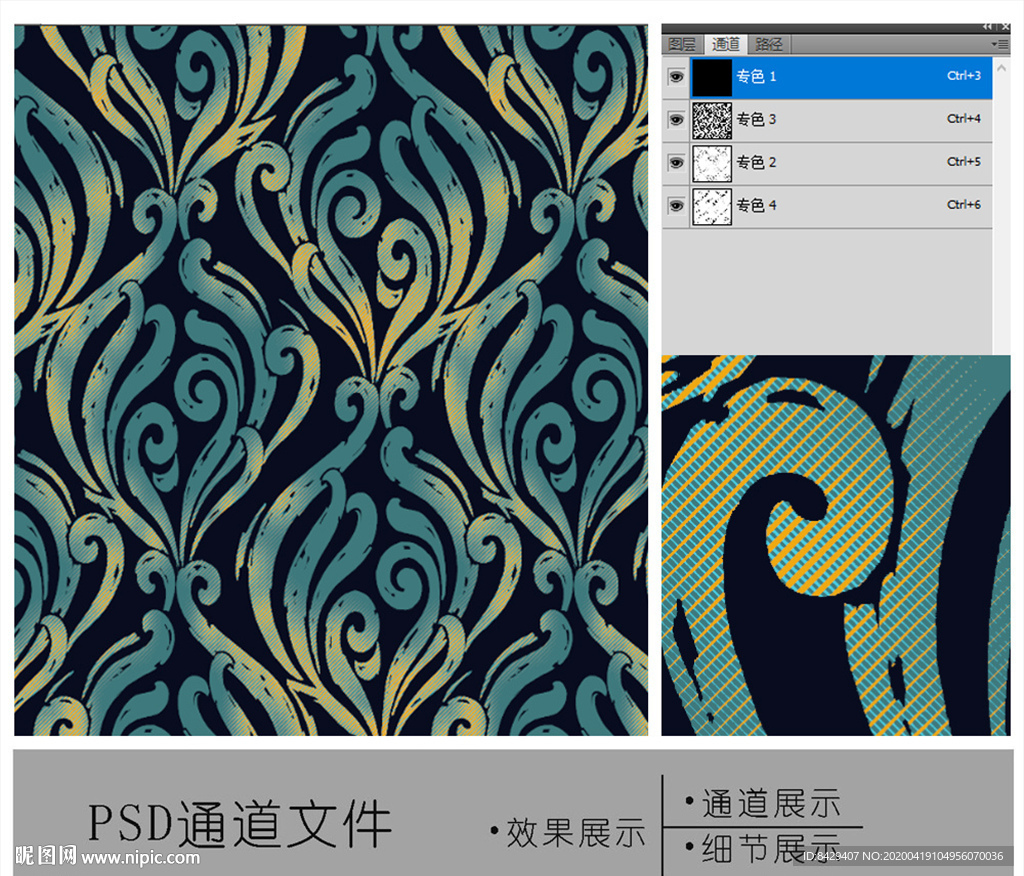Image resolution: width=1024 pixels, height=876 pixels.
Task: Click the 专色 2 channel thumbnail
Action: click(712, 163)
